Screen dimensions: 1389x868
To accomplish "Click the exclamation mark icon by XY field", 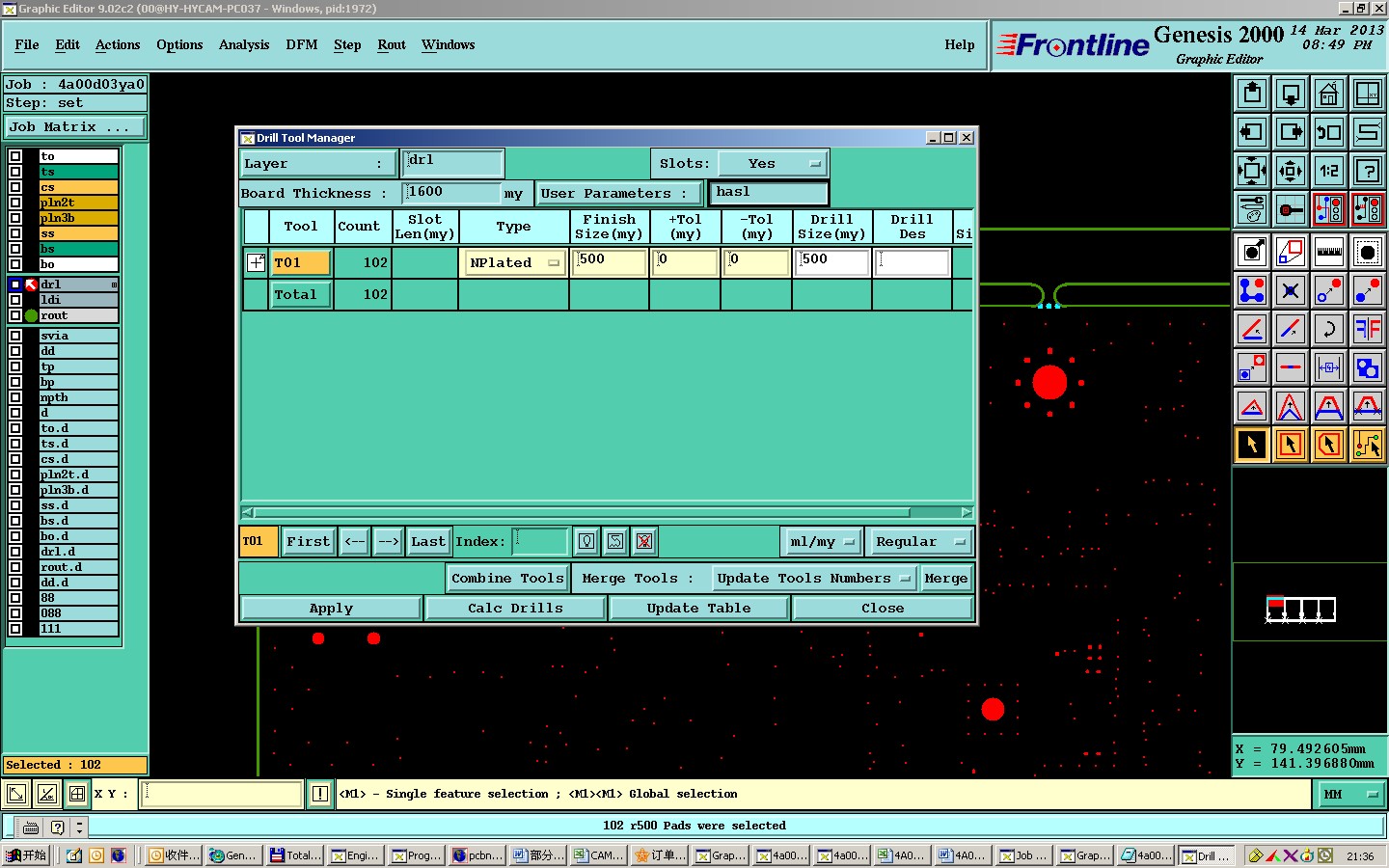I will [320, 794].
